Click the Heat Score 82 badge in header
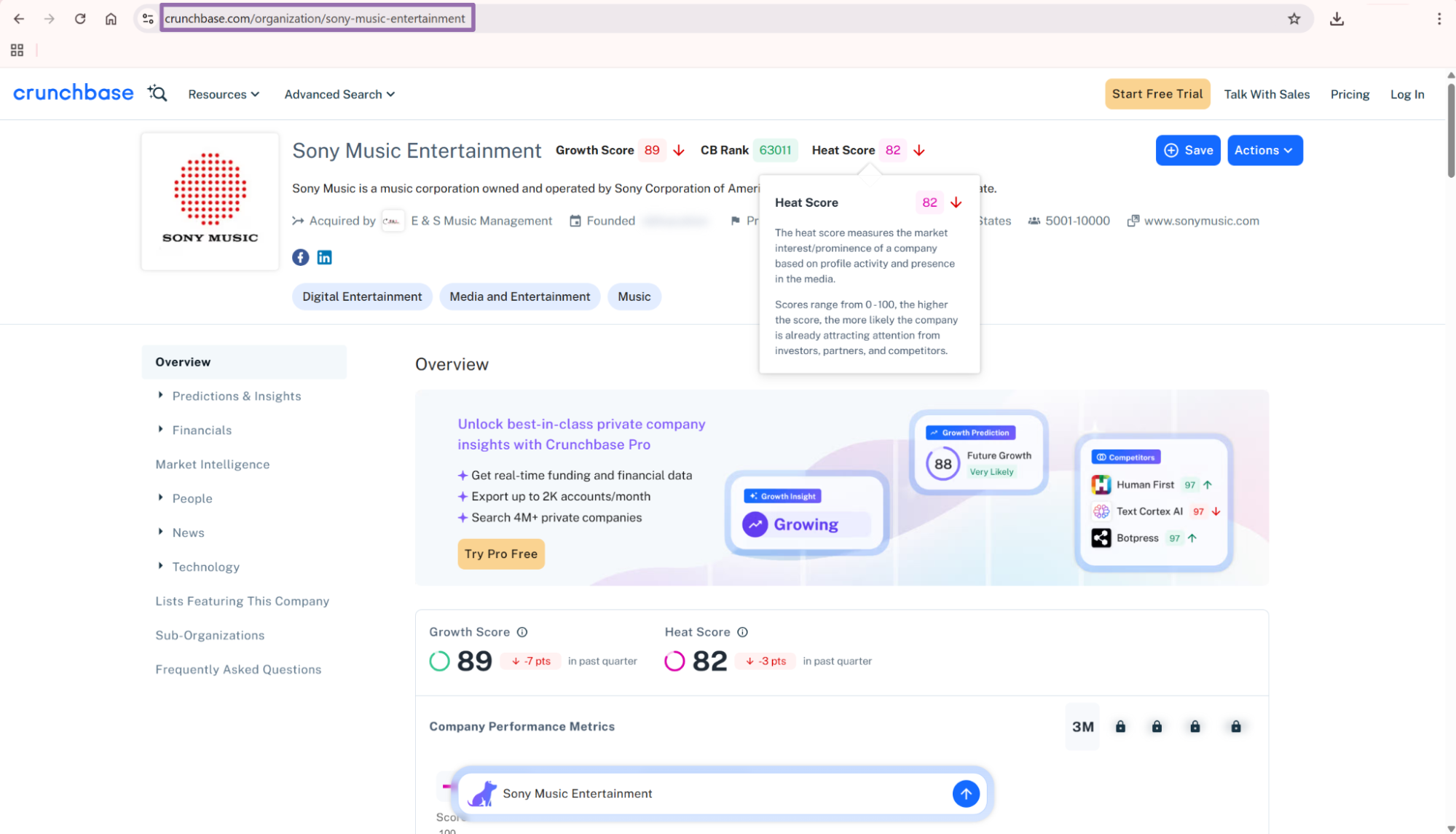 click(x=893, y=150)
